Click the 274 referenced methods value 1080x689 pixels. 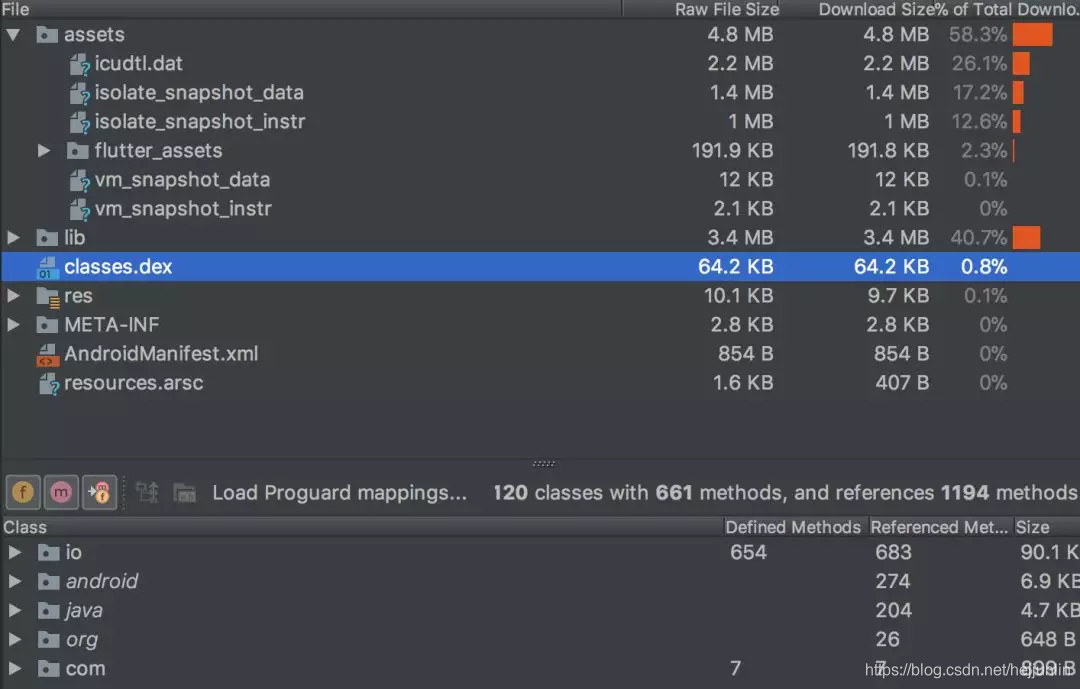893,582
